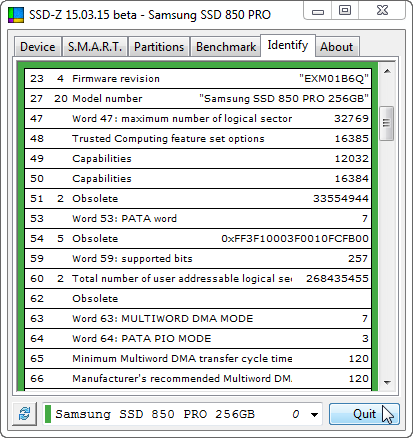Click the Word 59: supported bits row
The width and height of the screenshot is (413, 438).
(x=198, y=259)
